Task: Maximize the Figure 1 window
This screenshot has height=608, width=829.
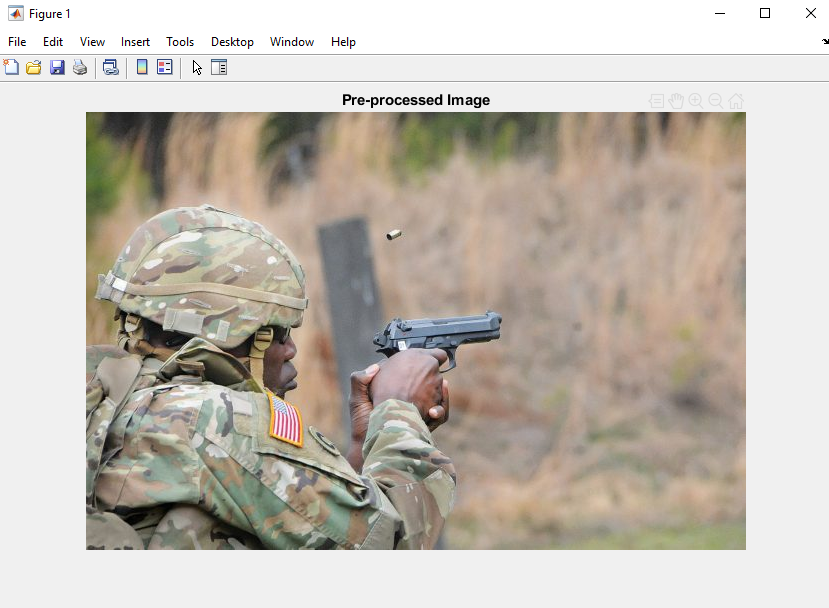Action: point(764,13)
